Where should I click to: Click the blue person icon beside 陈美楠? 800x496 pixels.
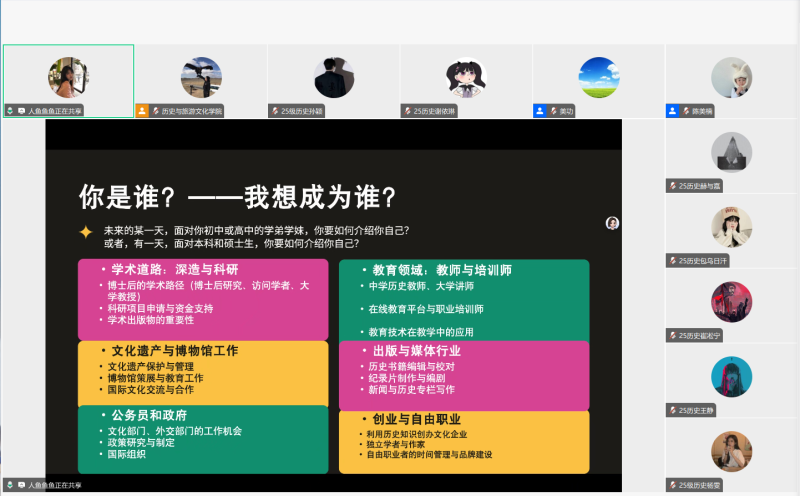(x=673, y=111)
